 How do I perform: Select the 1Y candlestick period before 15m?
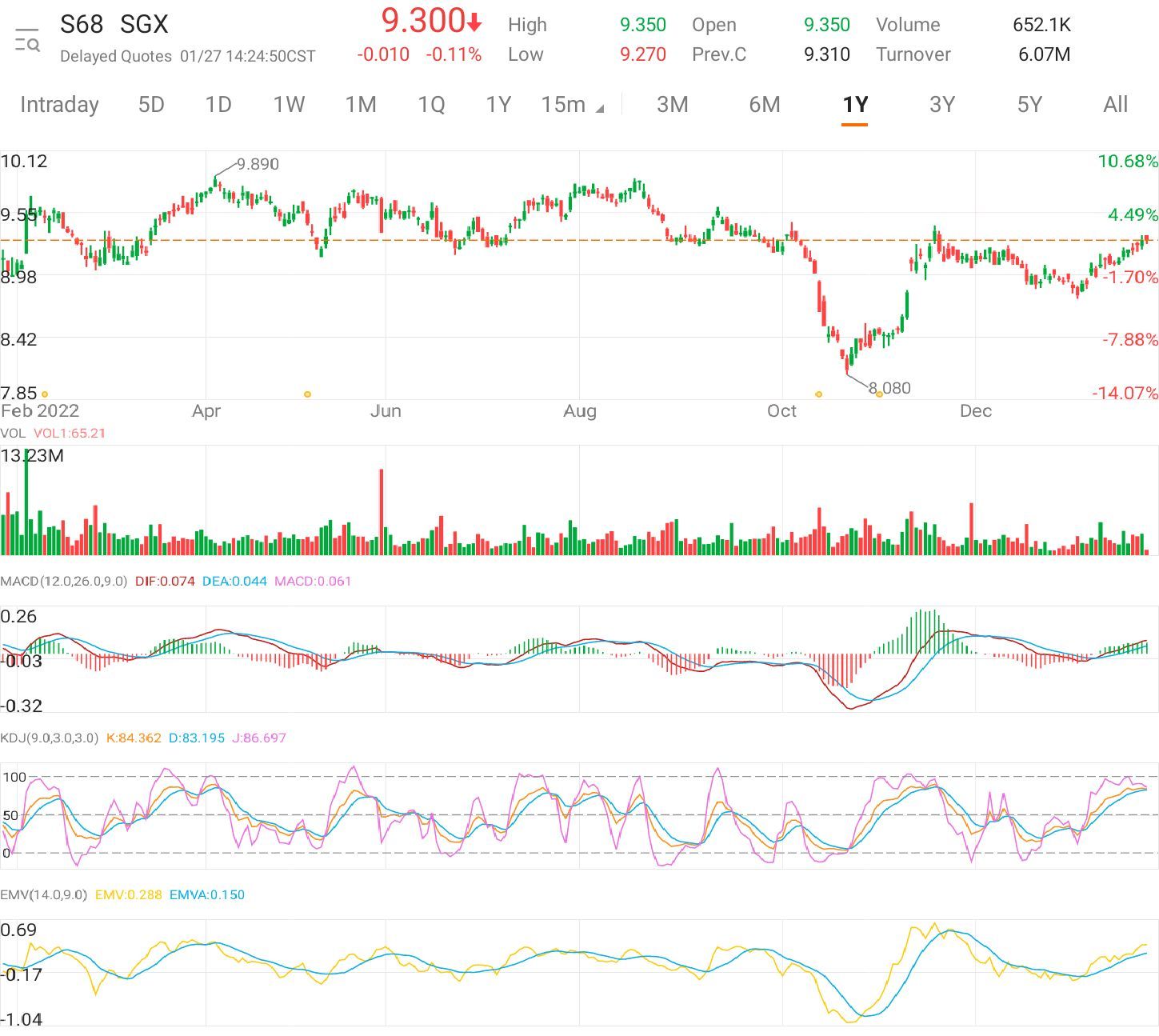[x=498, y=105]
